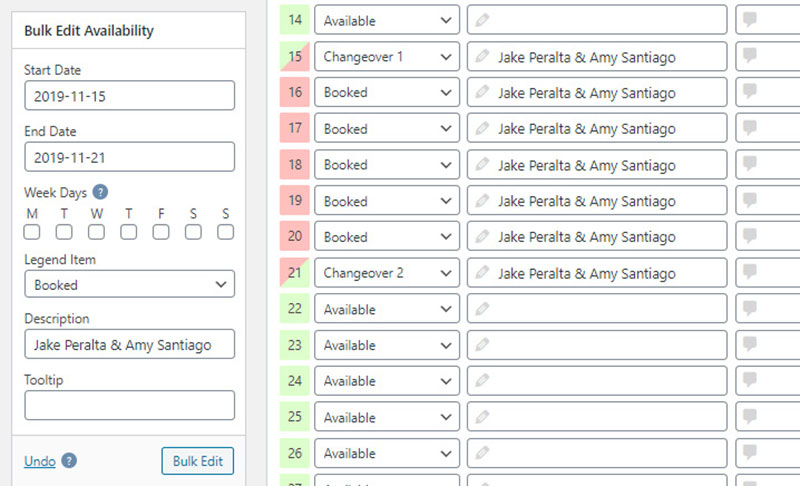Image resolution: width=800 pixels, height=486 pixels.
Task: Click the split-color day 21 date cell
Action: pos(294,272)
